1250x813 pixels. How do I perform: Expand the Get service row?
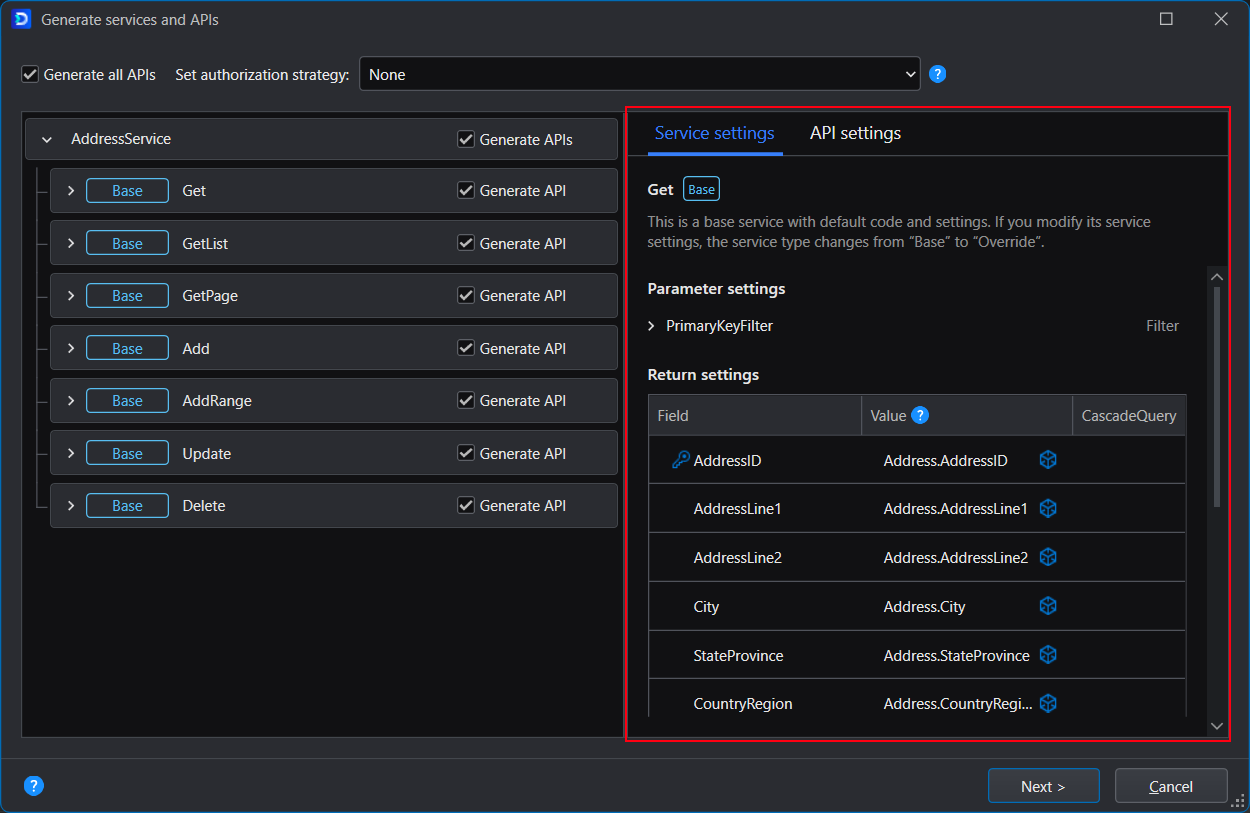coord(70,190)
